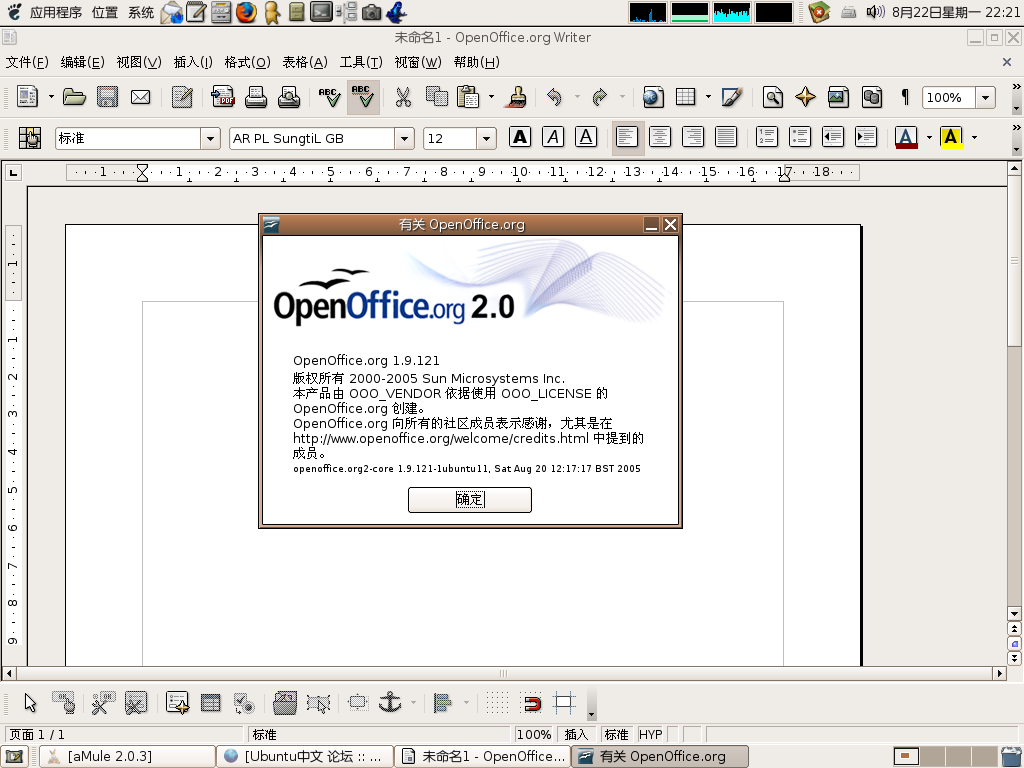The height and width of the screenshot is (768, 1024).
Task: Open the highlighting color dropdown arrow
Action: (x=974, y=137)
